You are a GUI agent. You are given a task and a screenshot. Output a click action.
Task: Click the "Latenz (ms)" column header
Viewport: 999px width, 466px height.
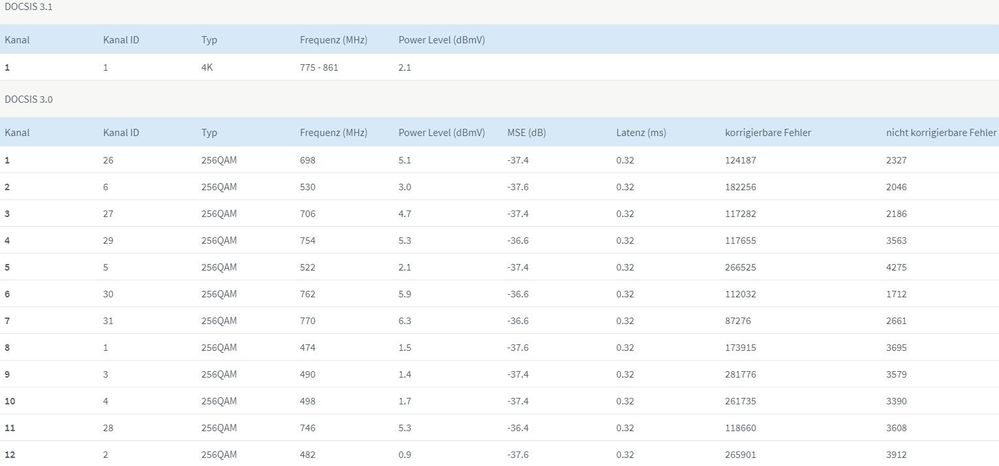(643, 132)
